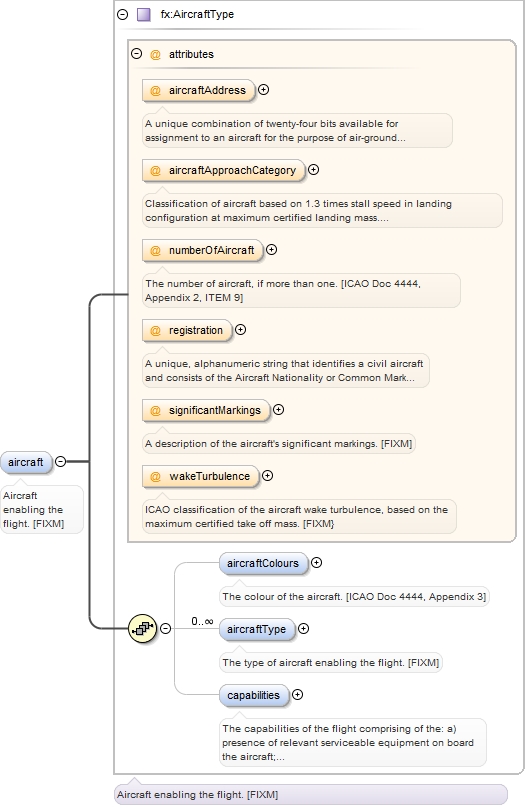Expand numberOfAircraft details
526x808 pixels.
tap(272, 249)
